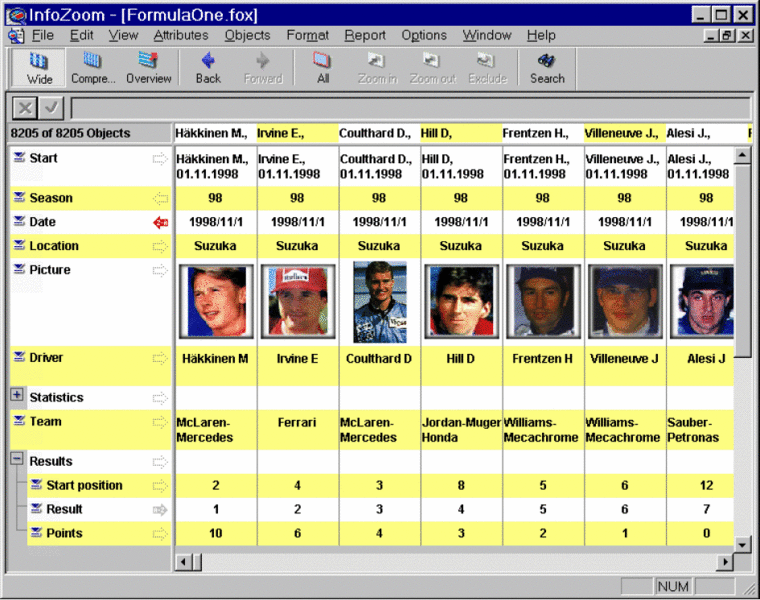Screen dimensions: 760x600
Task: Select Hill's driver photo
Action: (x=461, y=301)
